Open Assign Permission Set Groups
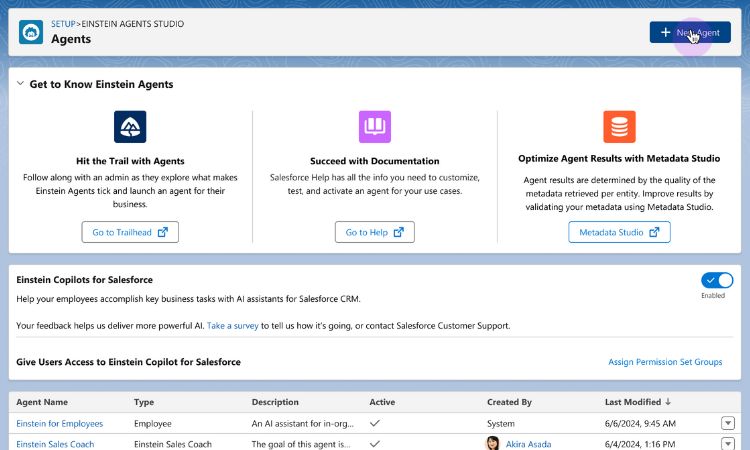 tap(665, 362)
